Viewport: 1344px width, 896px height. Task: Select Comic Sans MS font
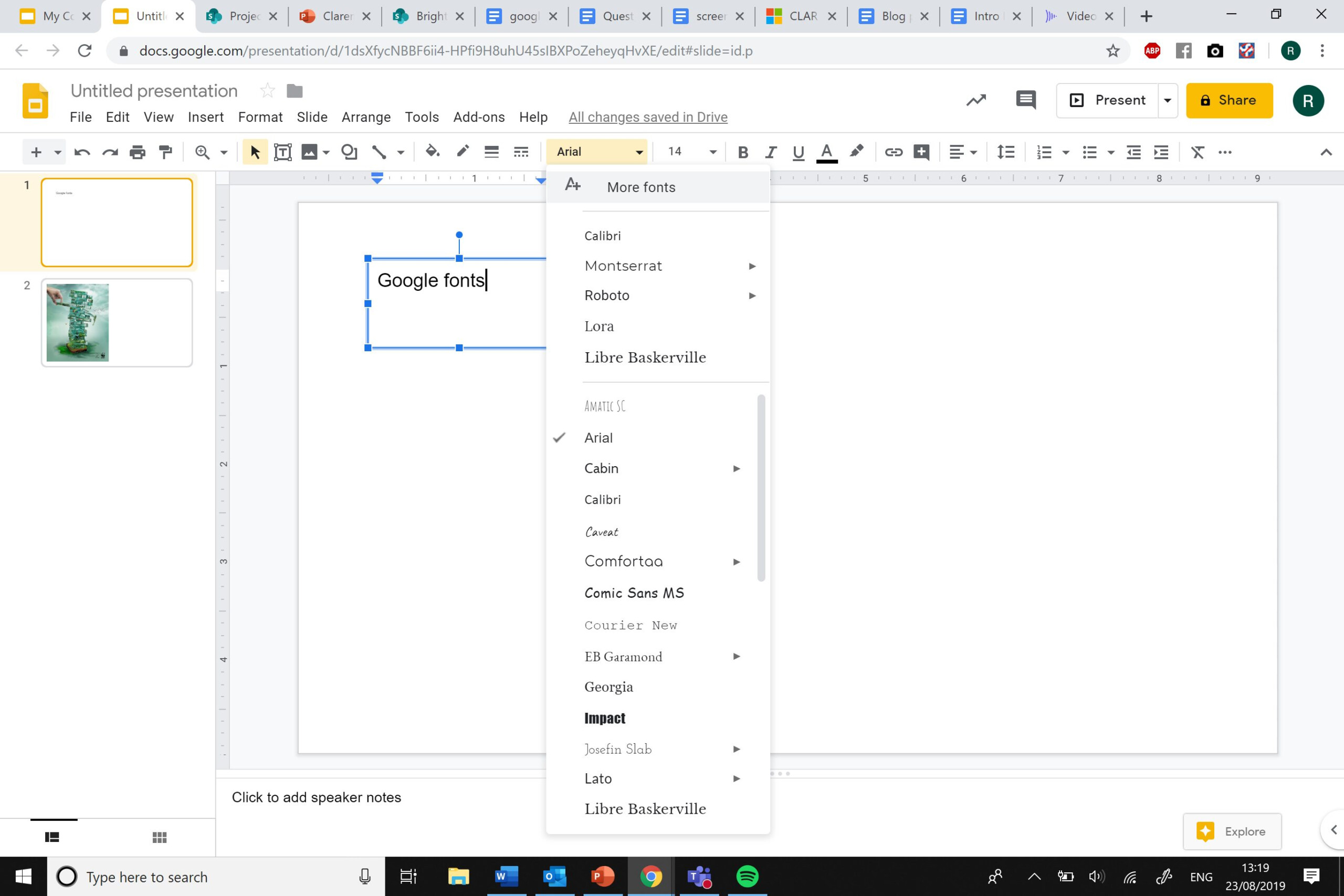click(x=634, y=593)
